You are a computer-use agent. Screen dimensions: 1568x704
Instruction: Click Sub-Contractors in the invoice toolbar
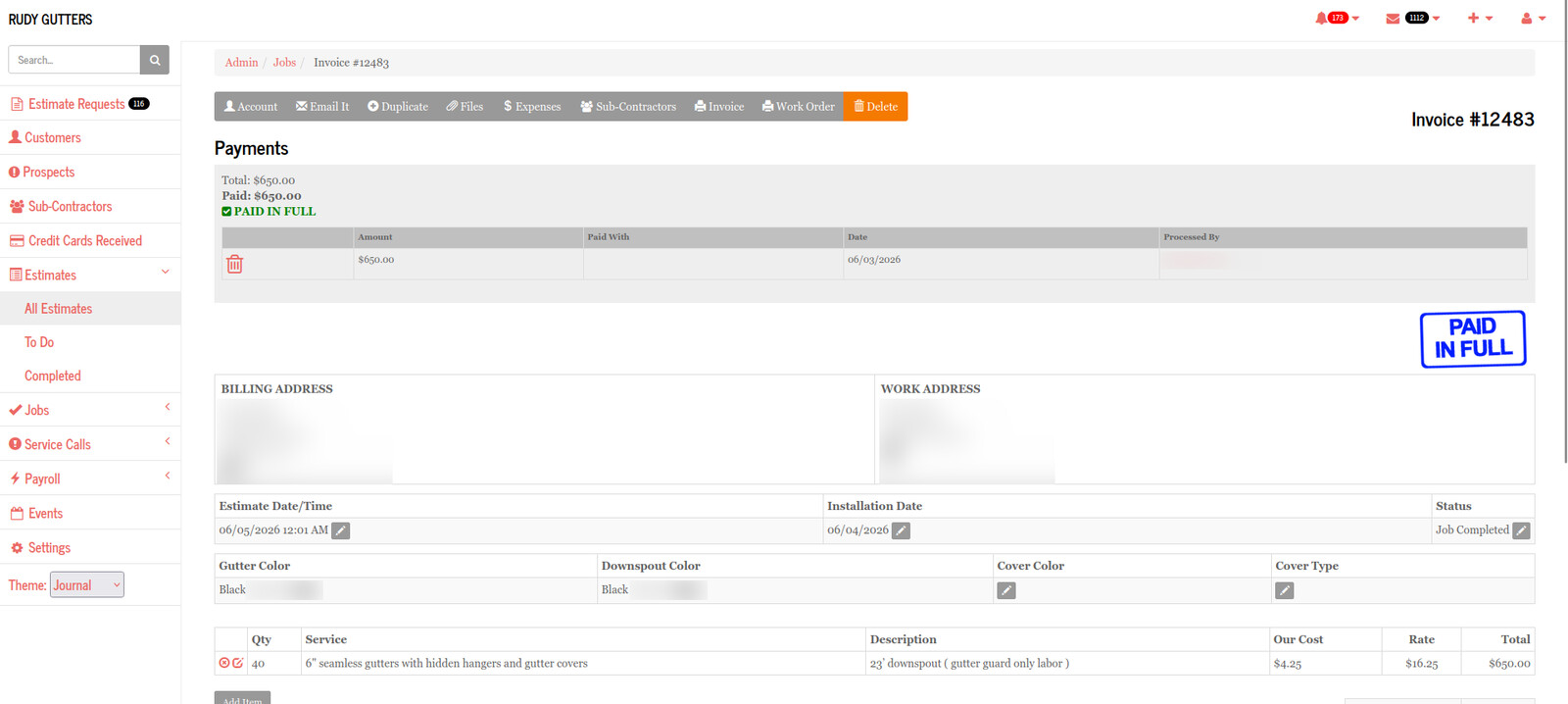pyautogui.click(x=628, y=107)
